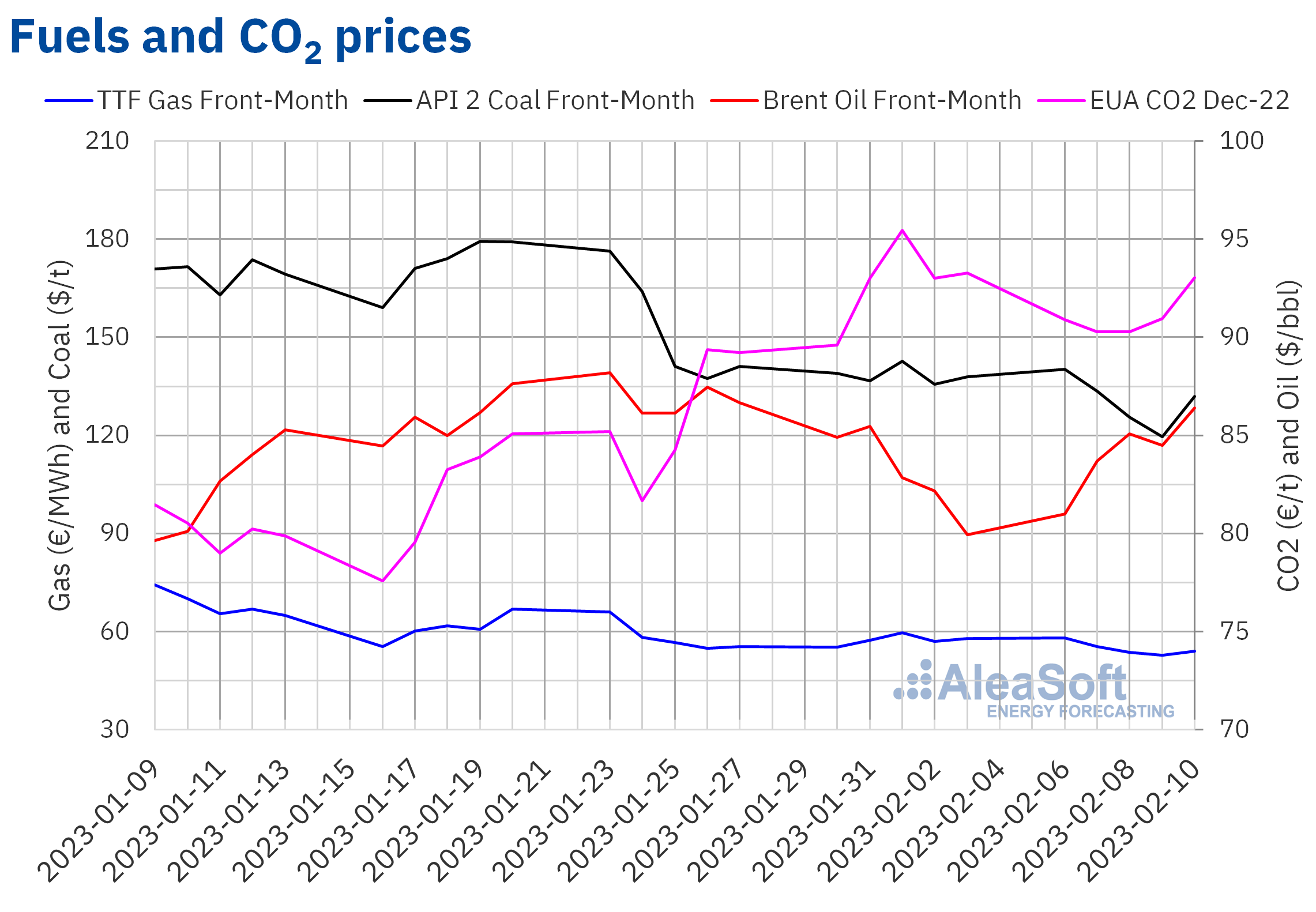1316x912 pixels.
Task: Select the TTF Gas Front-Month legend label
Action: point(223,101)
